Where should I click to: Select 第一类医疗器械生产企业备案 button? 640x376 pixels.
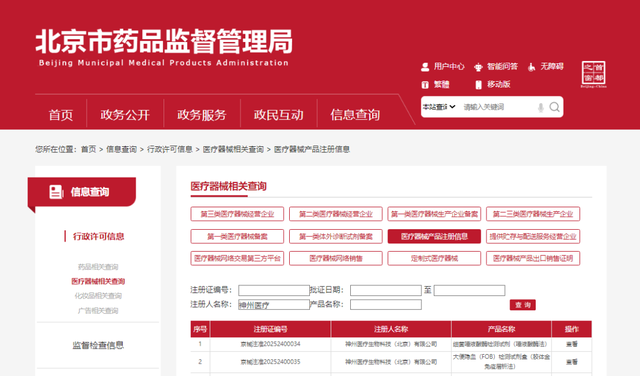[x=434, y=214]
